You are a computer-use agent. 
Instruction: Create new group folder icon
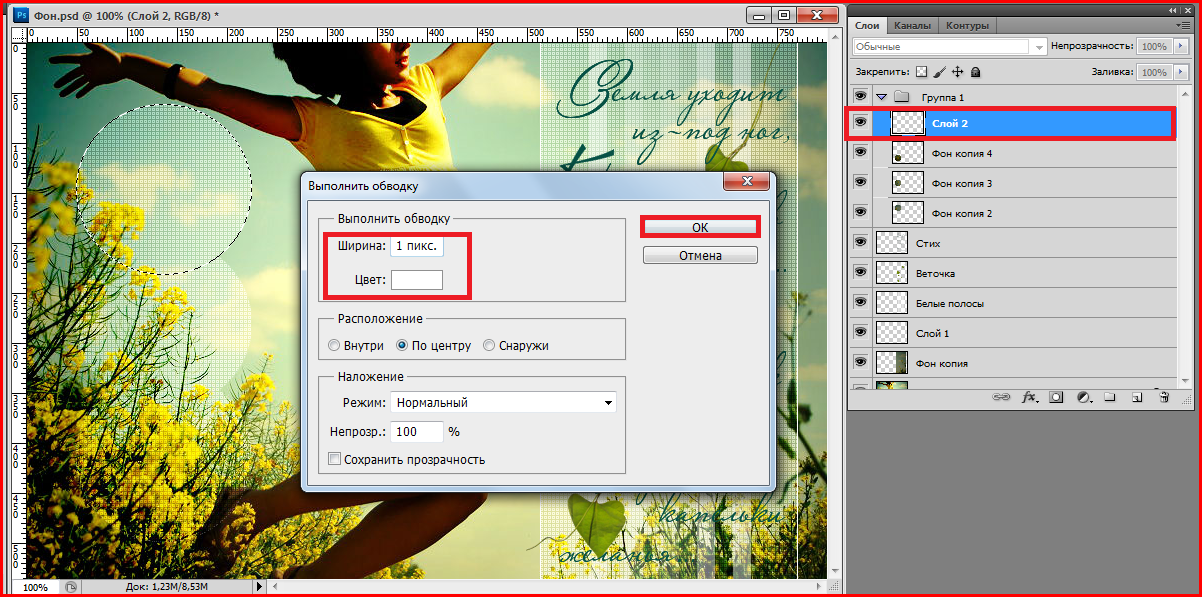pyautogui.click(x=1109, y=397)
